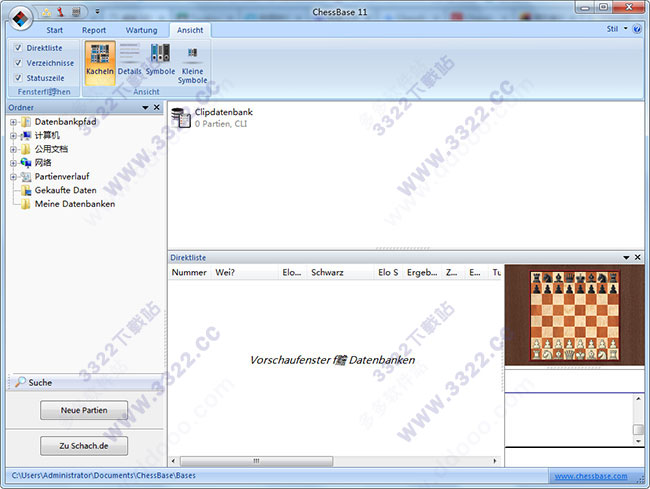
Task: Uncheck the Direktliste checkbox
Action: click(18, 48)
